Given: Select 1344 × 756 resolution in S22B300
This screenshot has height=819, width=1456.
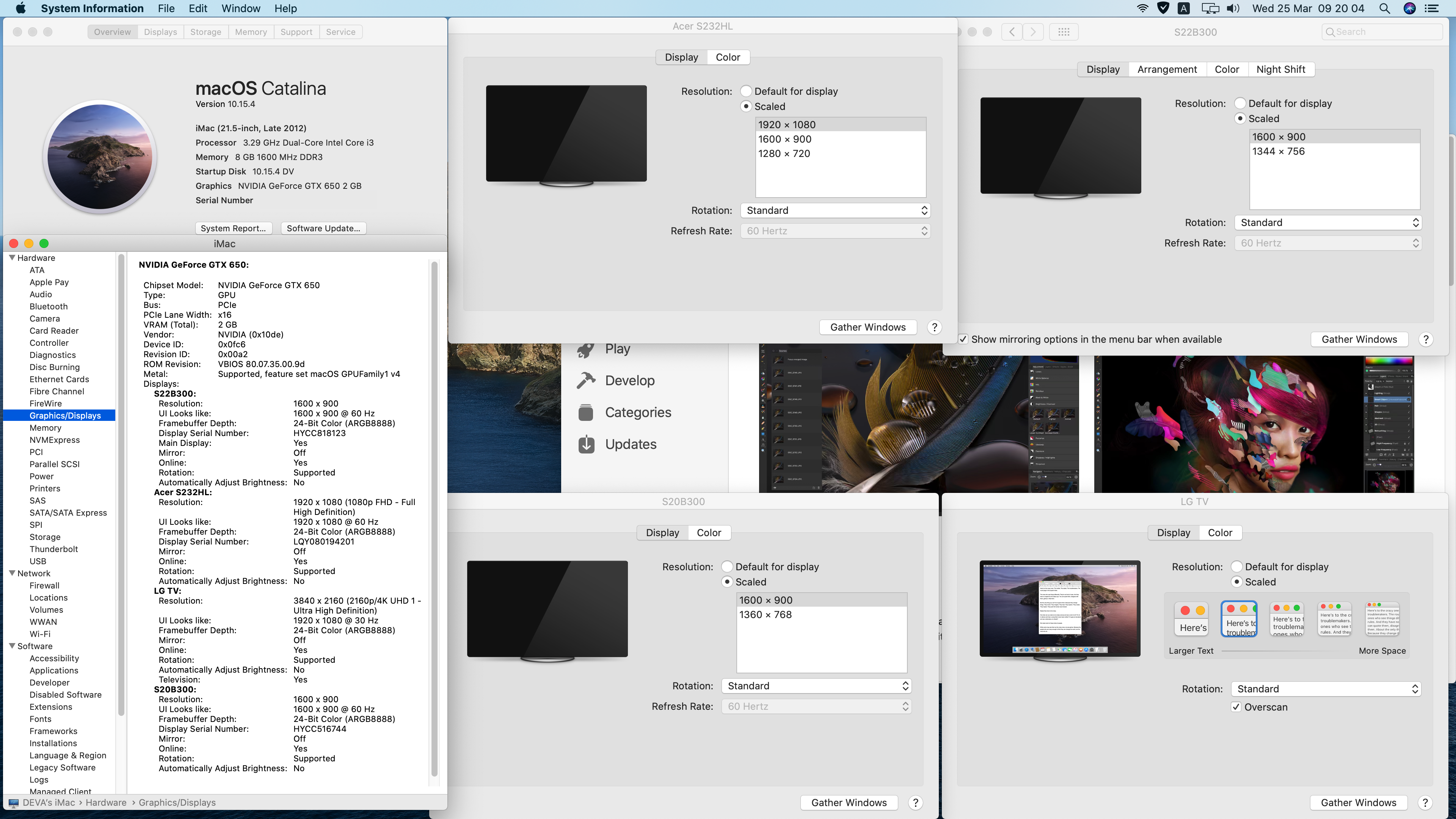Looking at the screenshot, I should pos(1335,152).
